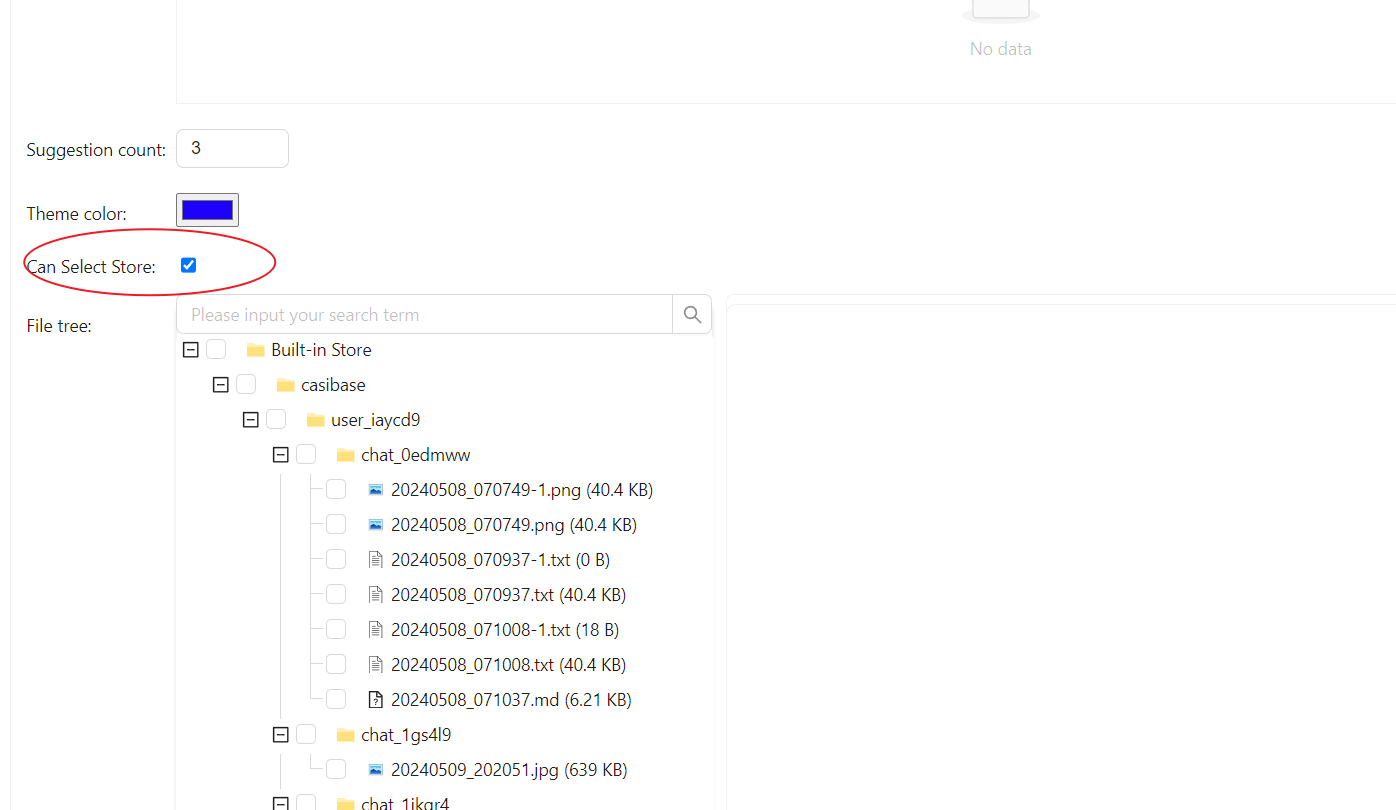Click the image icon of 20240508_070749-1.png
1396x810 pixels.
pos(376,490)
